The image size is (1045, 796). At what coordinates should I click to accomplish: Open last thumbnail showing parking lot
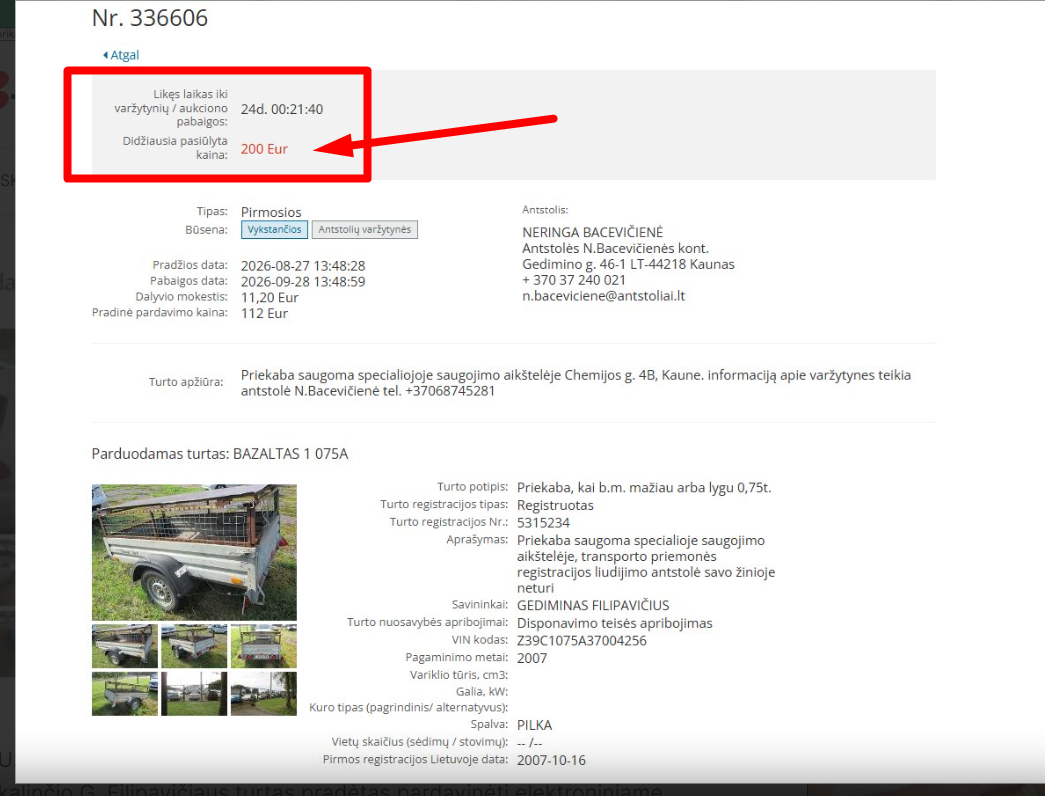click(x=263, y=694)
